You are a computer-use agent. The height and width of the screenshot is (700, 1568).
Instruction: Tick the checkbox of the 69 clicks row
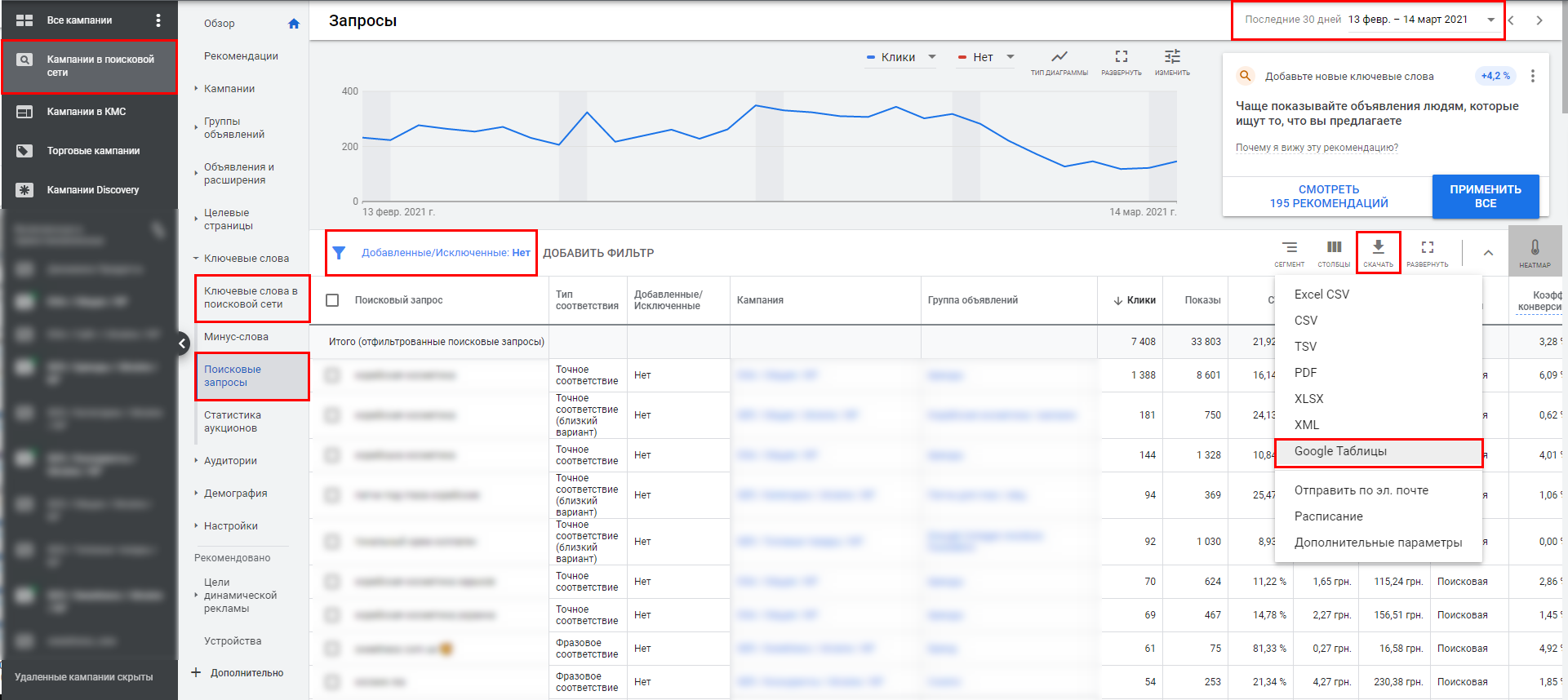pos(332,615)
